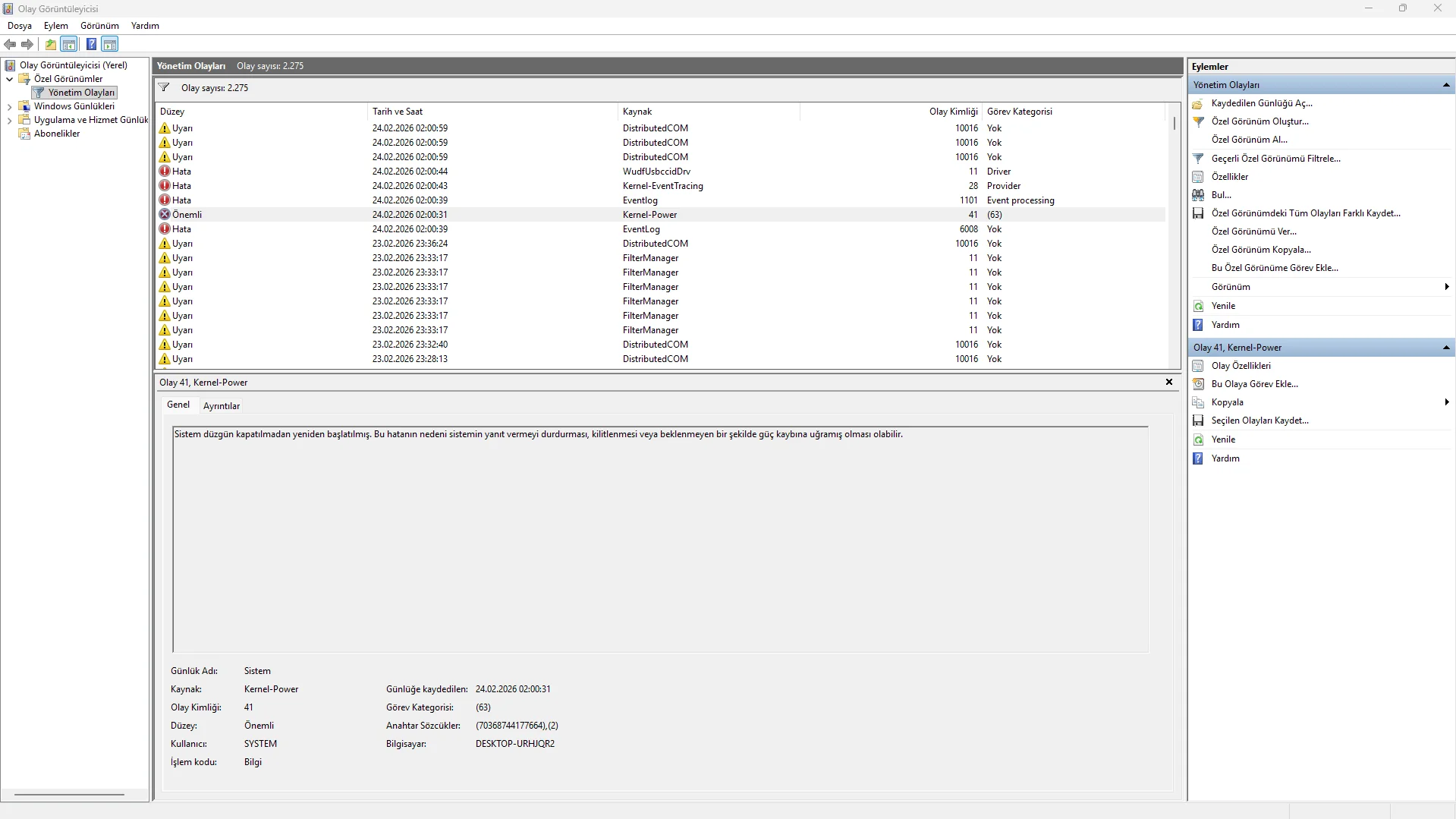Viewport: 1456px width, 819px height.
Task: Click the Yenile icon under Yönetim Olayları actions
Action: coord(1198,306)
